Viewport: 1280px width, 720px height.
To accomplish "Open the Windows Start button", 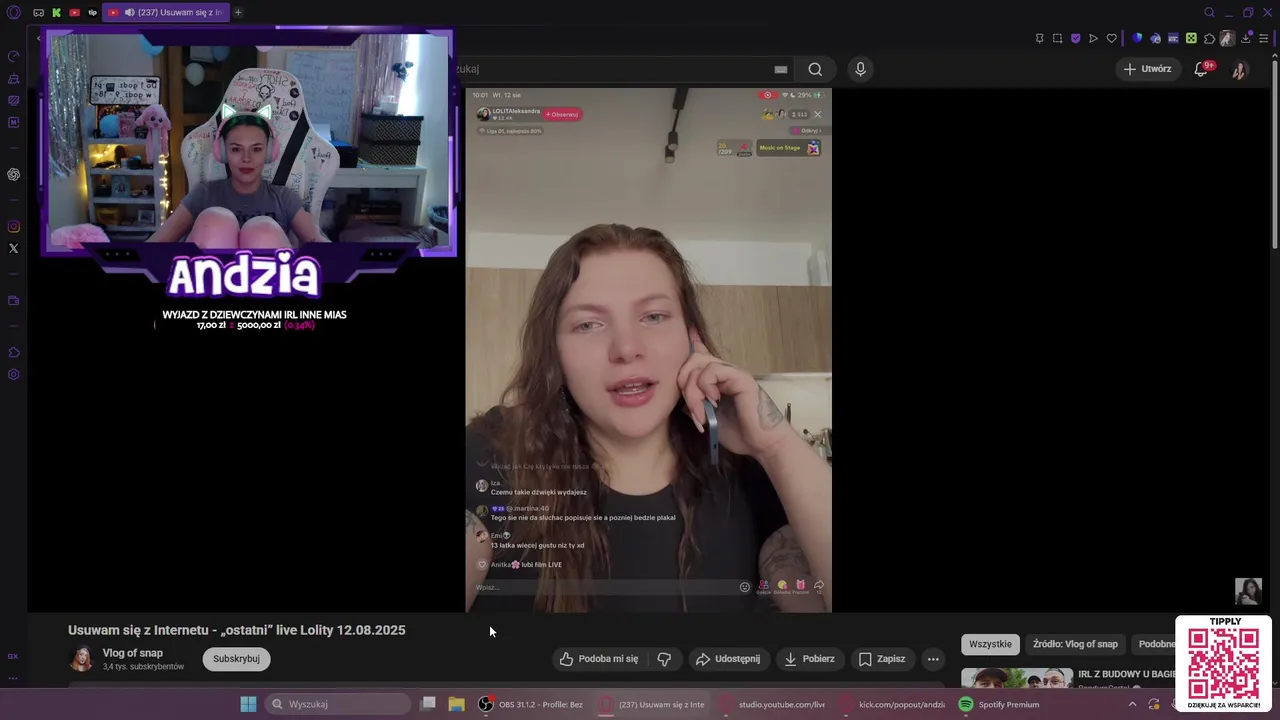I will 248,704.
